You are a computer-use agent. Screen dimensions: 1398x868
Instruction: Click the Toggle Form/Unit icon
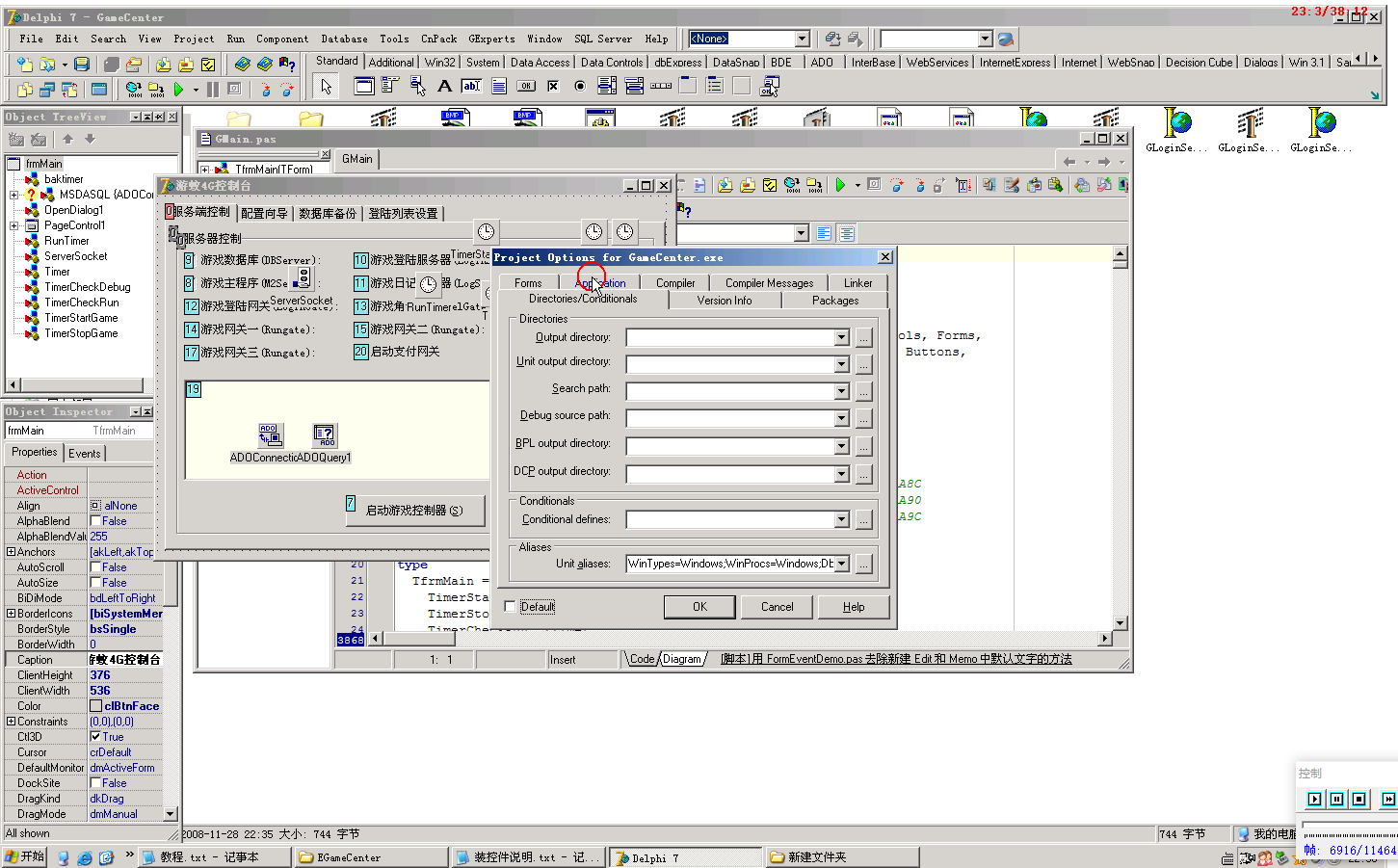[x=69, y=90]
